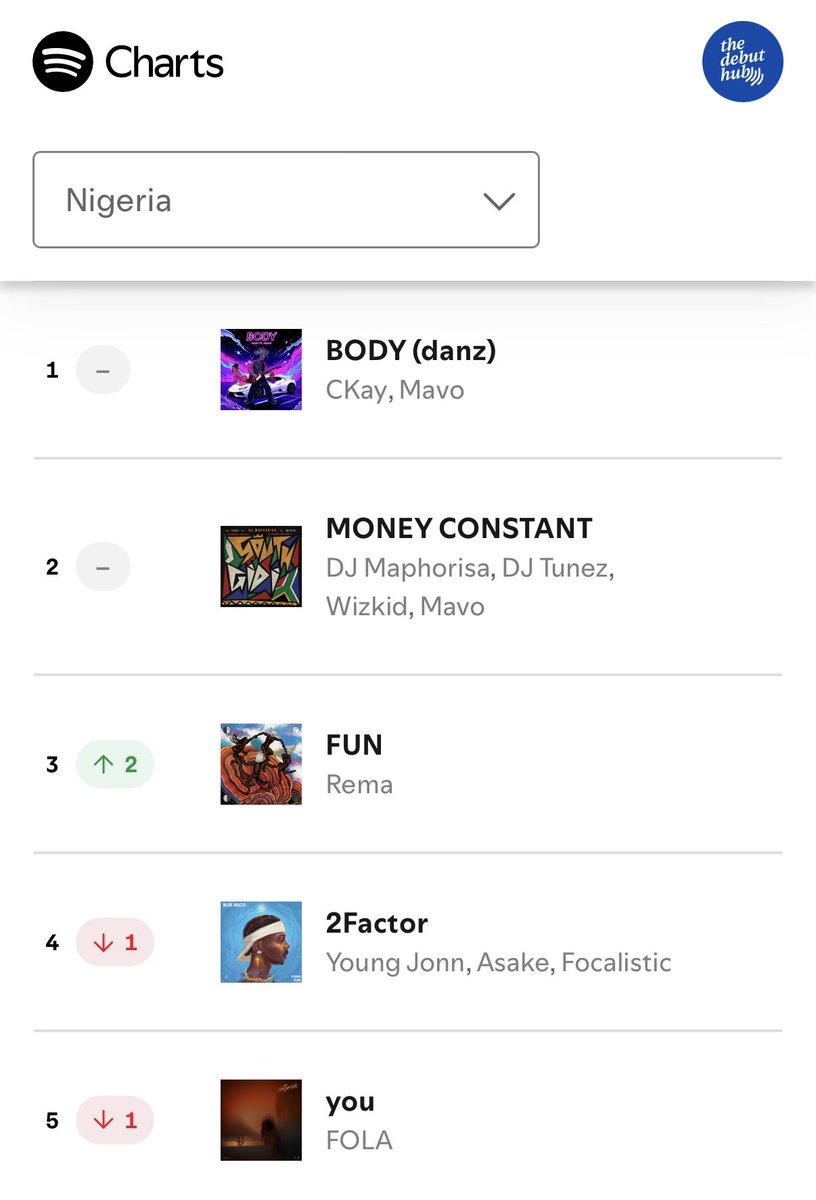Open artist line Young Jonn, Asake, Focalistic
The width and height of the screenshot is (816, 1200).
tap(498, 962)
